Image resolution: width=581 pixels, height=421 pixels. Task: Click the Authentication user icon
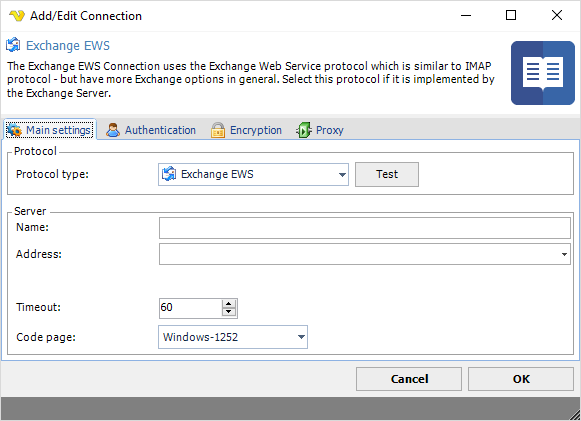click(113, 130)
